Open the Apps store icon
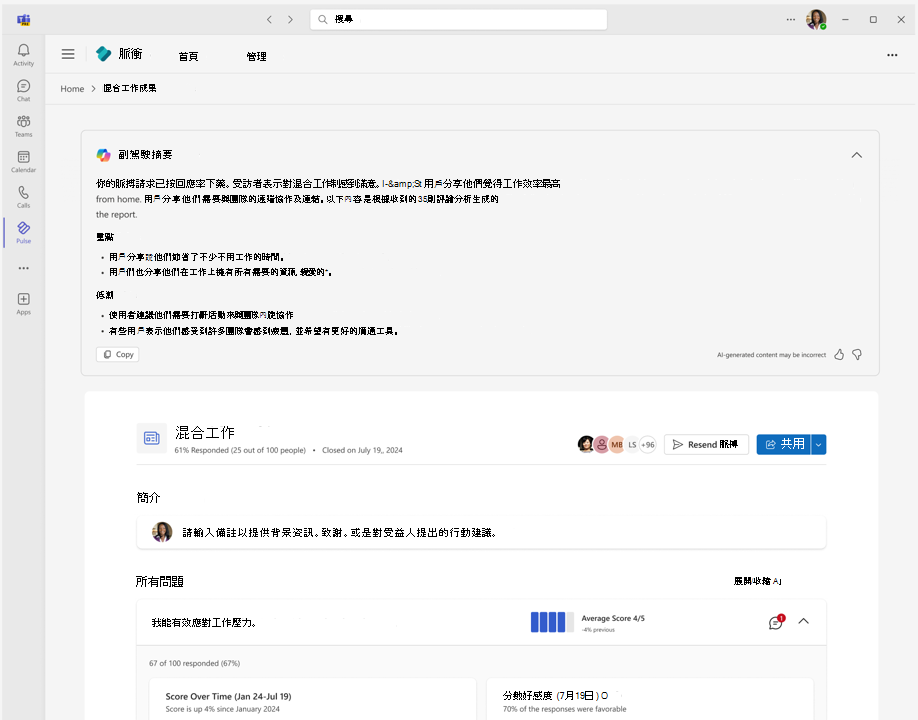The image size is (918, 720). point(23,304)
